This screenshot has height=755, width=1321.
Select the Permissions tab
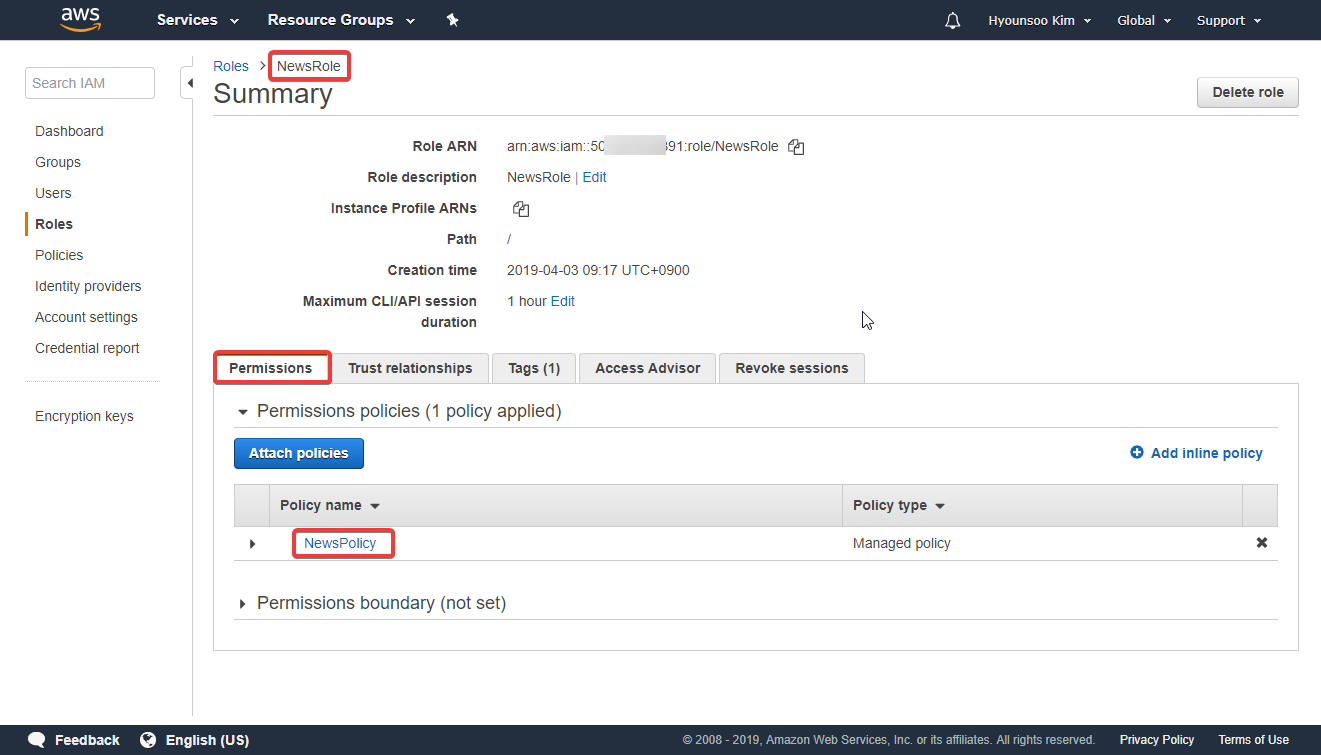(x=271, y=368)
